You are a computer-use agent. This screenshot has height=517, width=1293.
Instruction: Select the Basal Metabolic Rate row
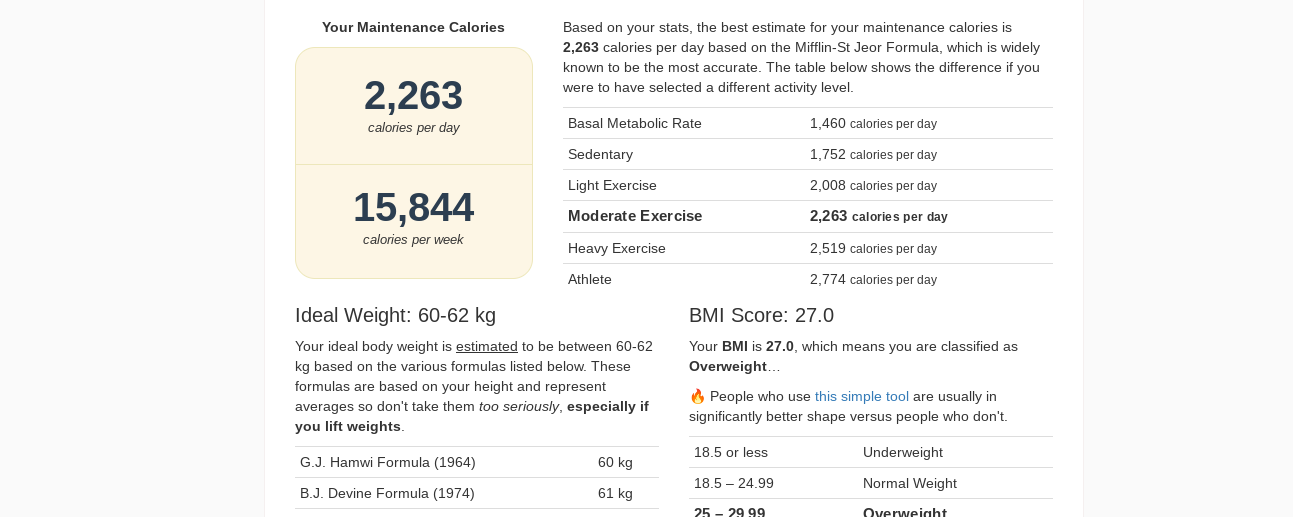[807, 123]
